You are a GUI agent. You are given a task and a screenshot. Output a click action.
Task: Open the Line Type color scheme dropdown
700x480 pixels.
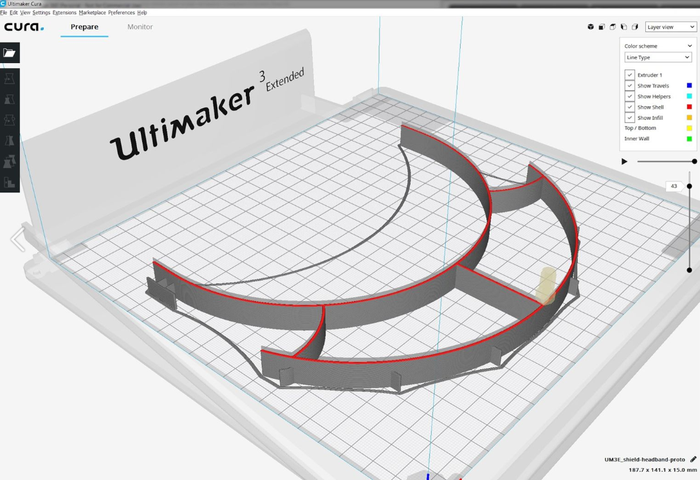657,57
